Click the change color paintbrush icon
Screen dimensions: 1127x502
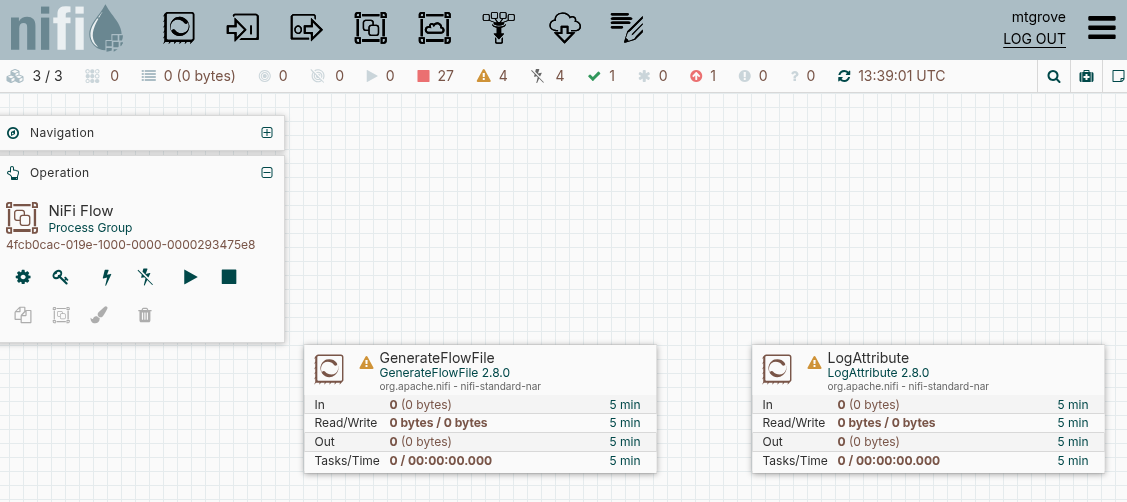(99, 315)
